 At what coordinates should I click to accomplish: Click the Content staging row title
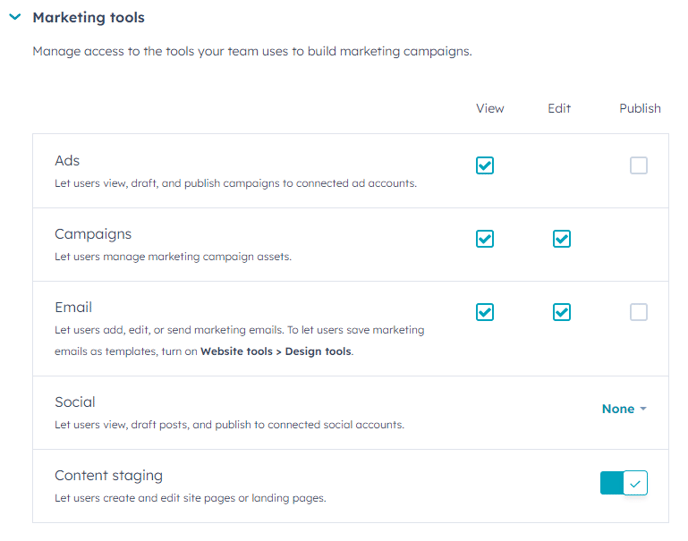coord(109,476)
